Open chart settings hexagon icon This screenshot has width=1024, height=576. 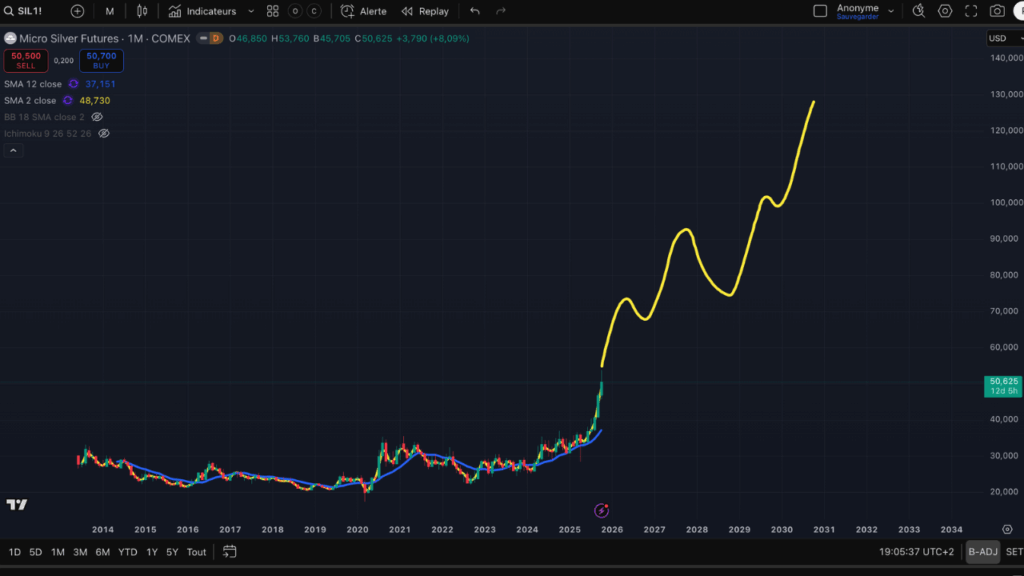coord(945,11)
